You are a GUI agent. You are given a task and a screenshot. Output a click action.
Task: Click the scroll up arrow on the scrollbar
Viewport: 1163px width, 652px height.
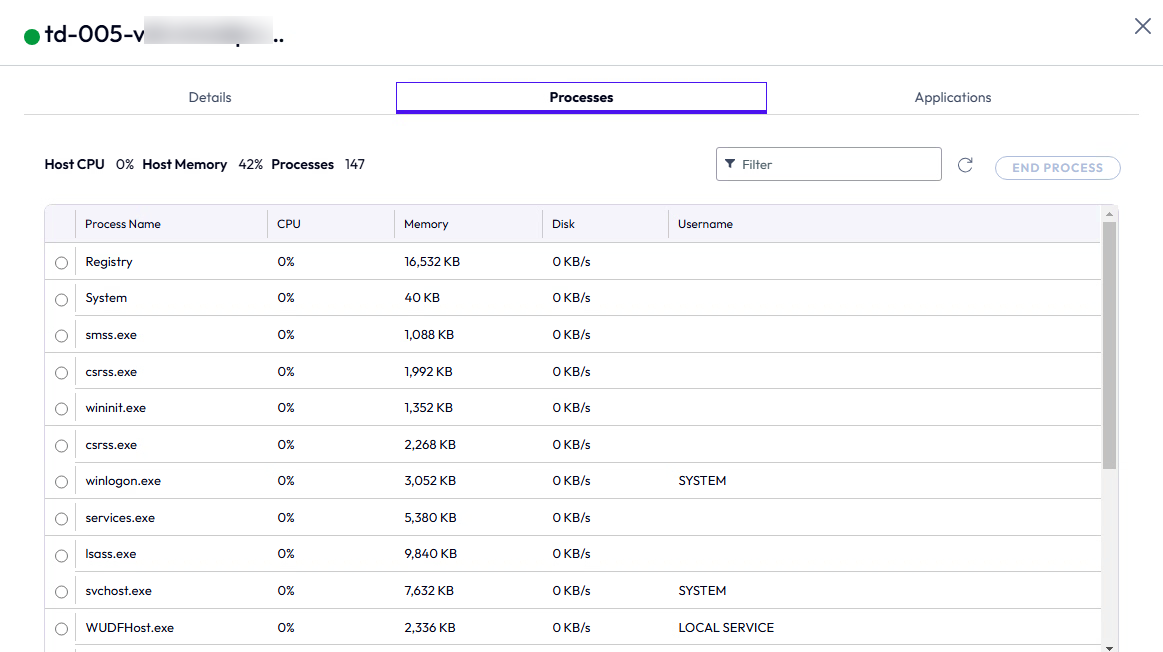coord(1109,214)
